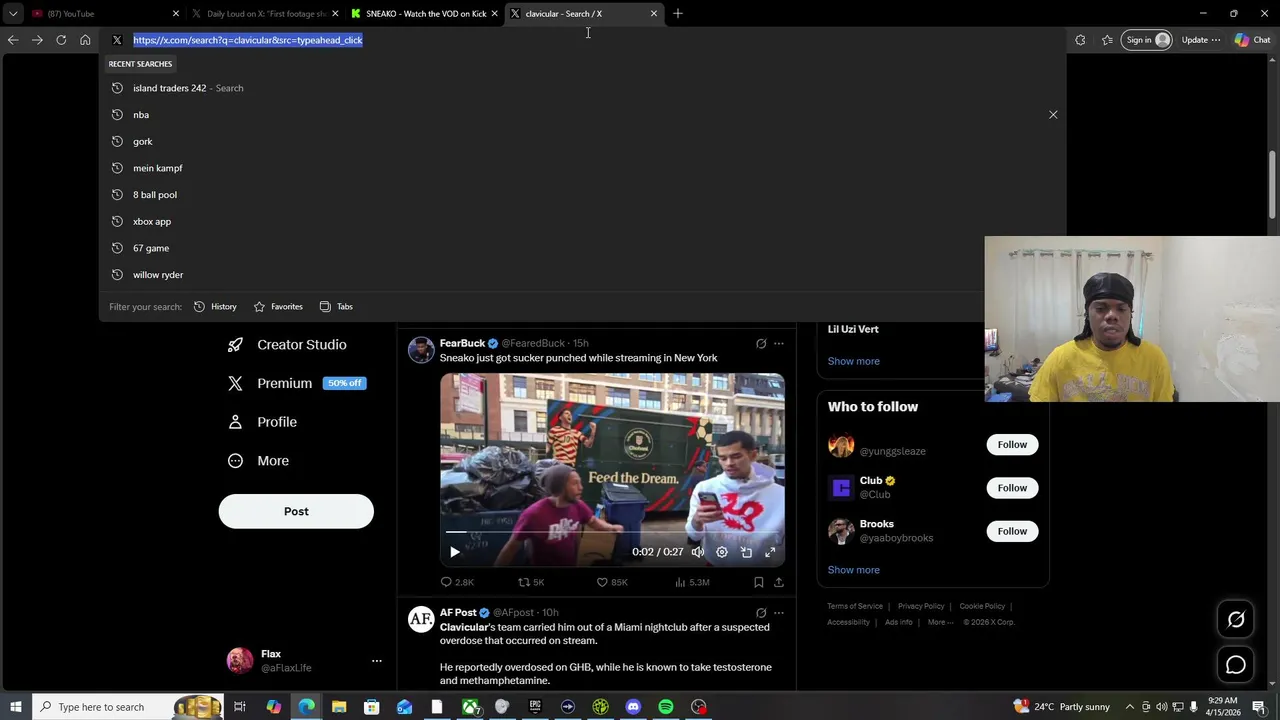Follow @yunggsleaze
The image size is (1280, 720).
tap(1012, 445)
